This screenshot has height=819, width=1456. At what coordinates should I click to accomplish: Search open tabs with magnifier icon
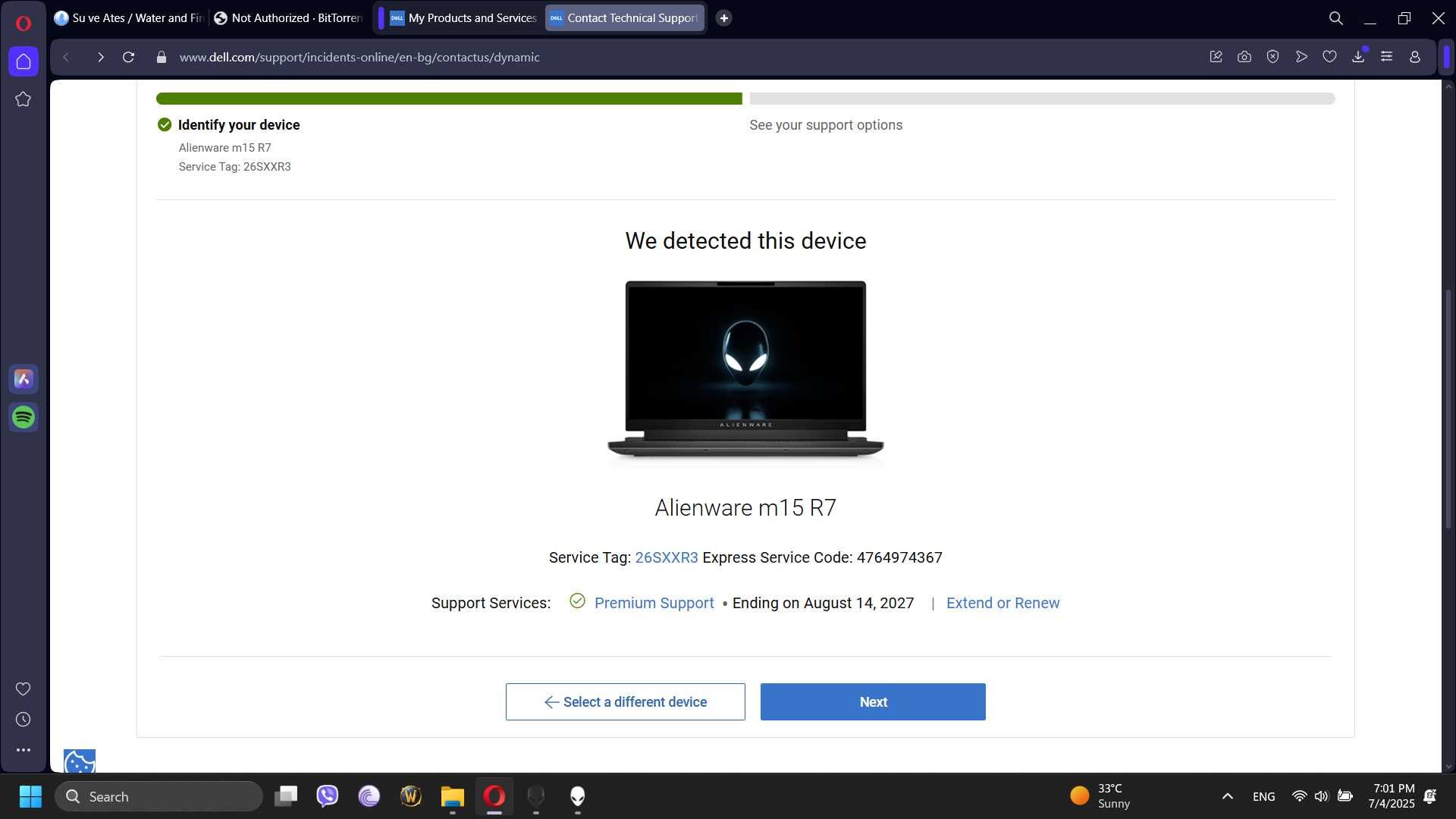[1336, 18]
